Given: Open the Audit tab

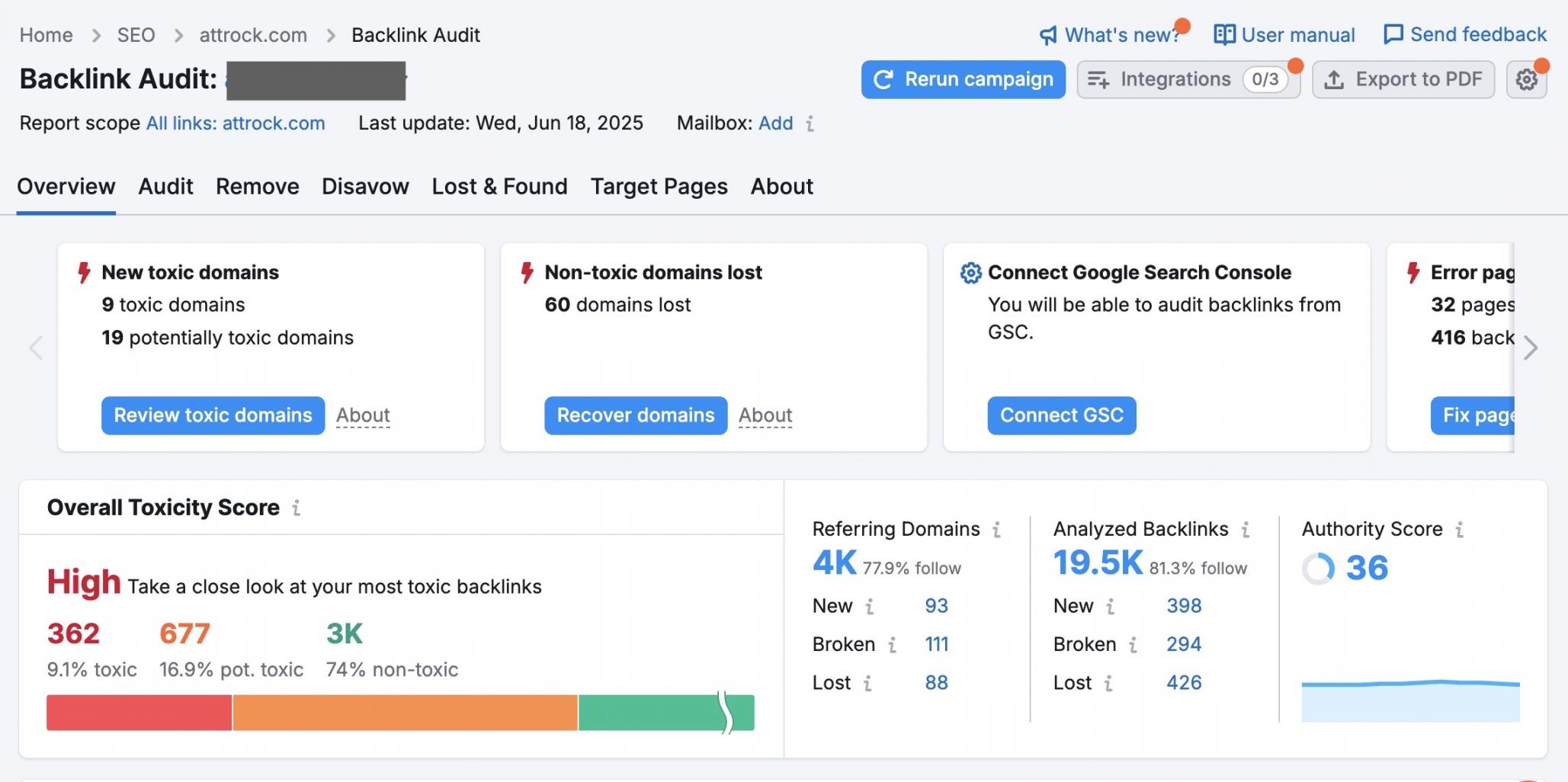Looking at the screenshot, I should [165, 187].
